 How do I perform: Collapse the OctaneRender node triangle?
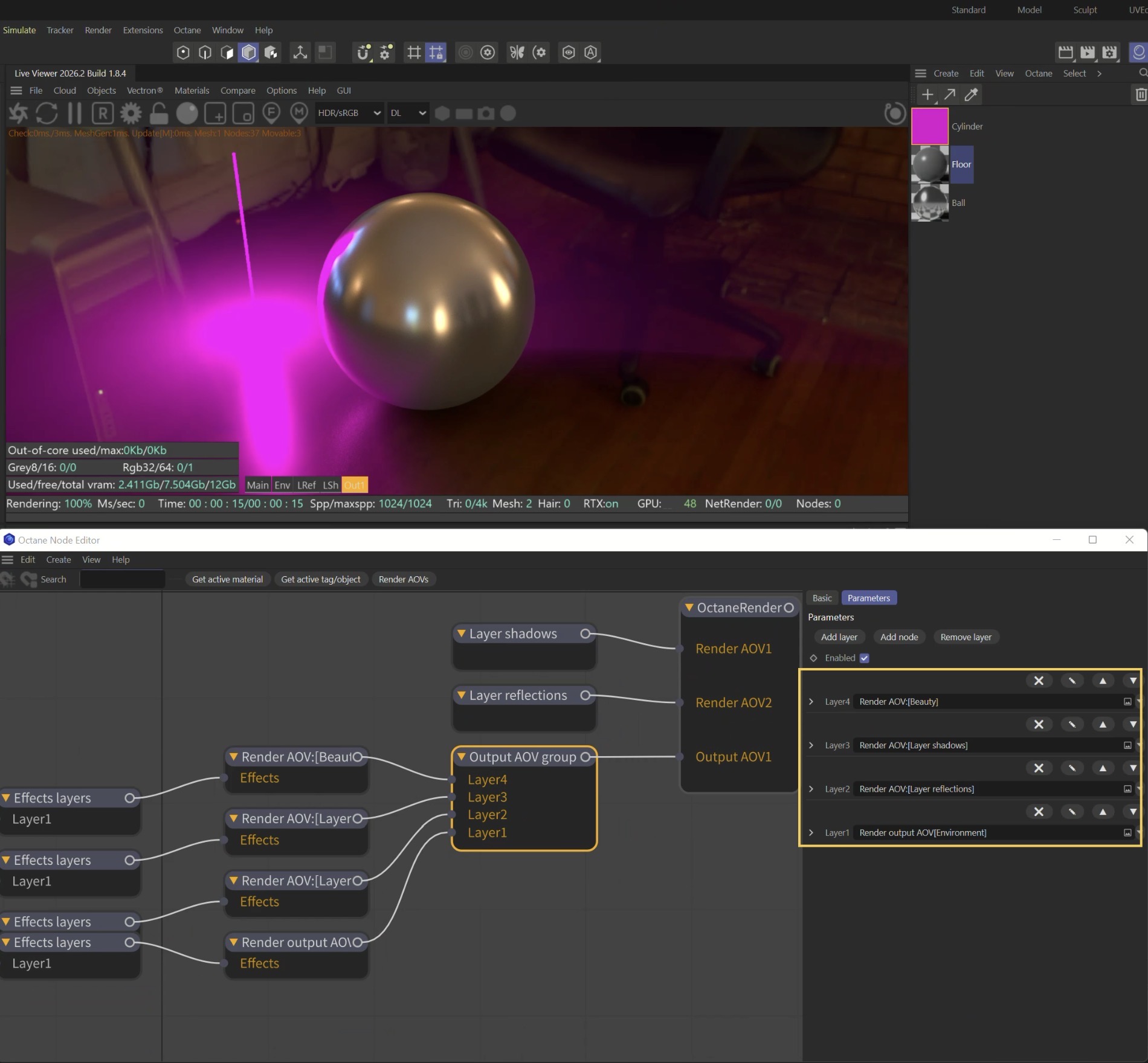point(689,607)
